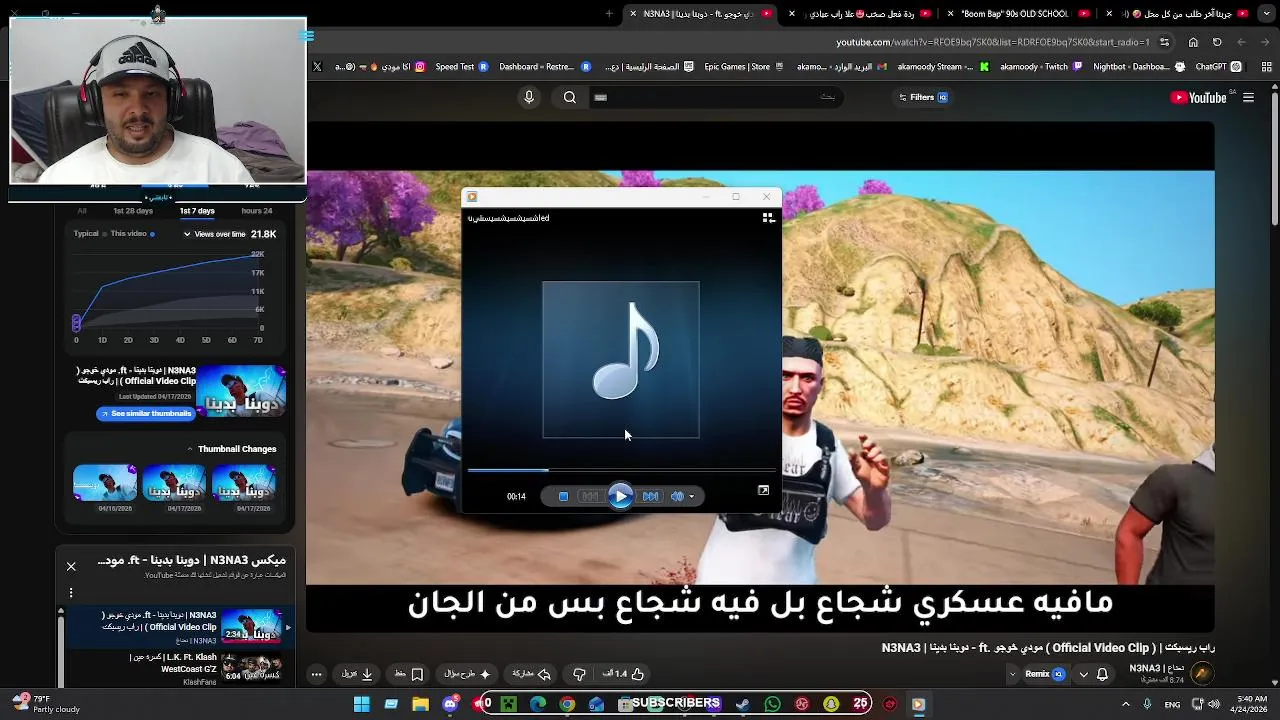Switch to the N3NA3 video tab
This screenshot has height=720, width=1280.
click(698, 14)
